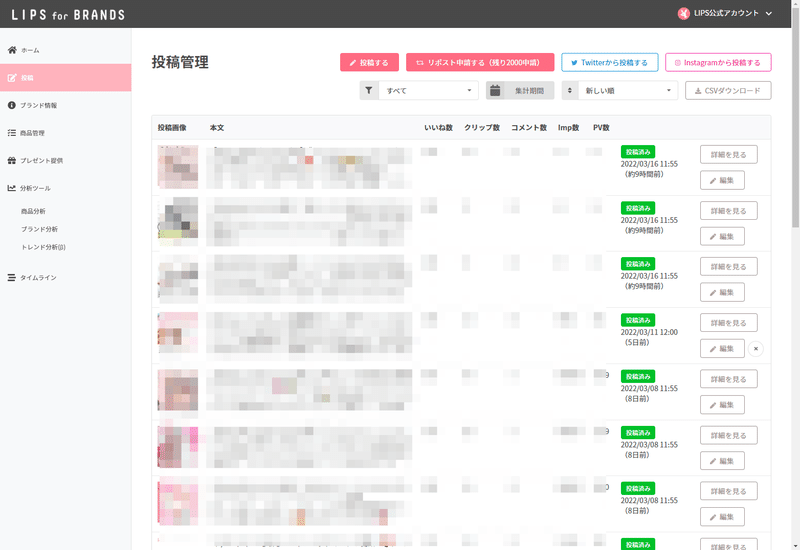Click the gift icon for present offers
The height and width of the screenshot is (550, 800).
[x=12, y=160]
